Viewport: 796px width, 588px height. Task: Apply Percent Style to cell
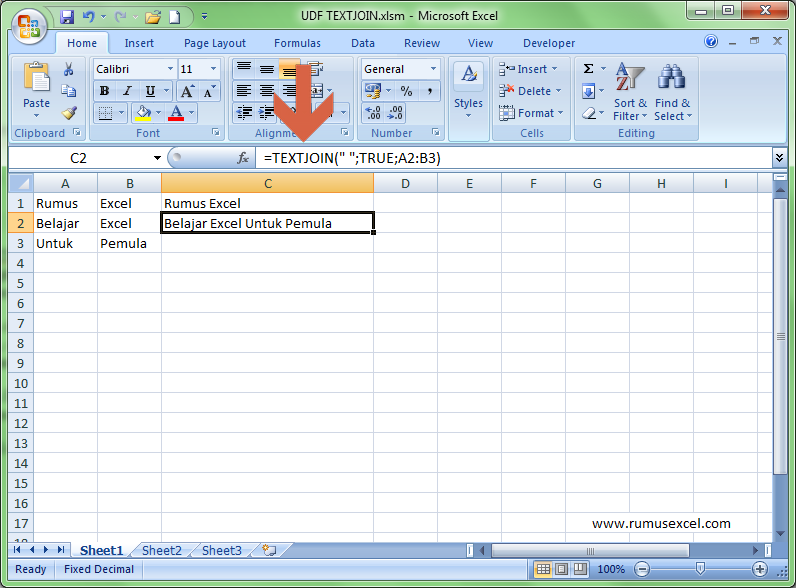click(406, 91)
